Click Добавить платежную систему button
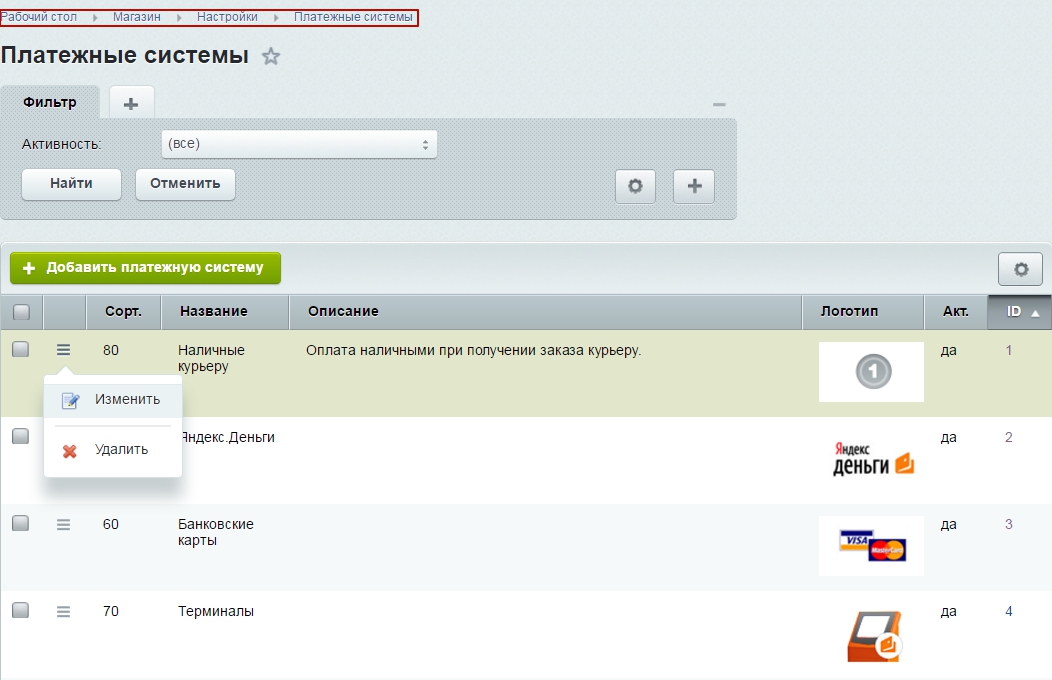Image resolution: width=1052 pixels, height=680 pixels. 145,268
